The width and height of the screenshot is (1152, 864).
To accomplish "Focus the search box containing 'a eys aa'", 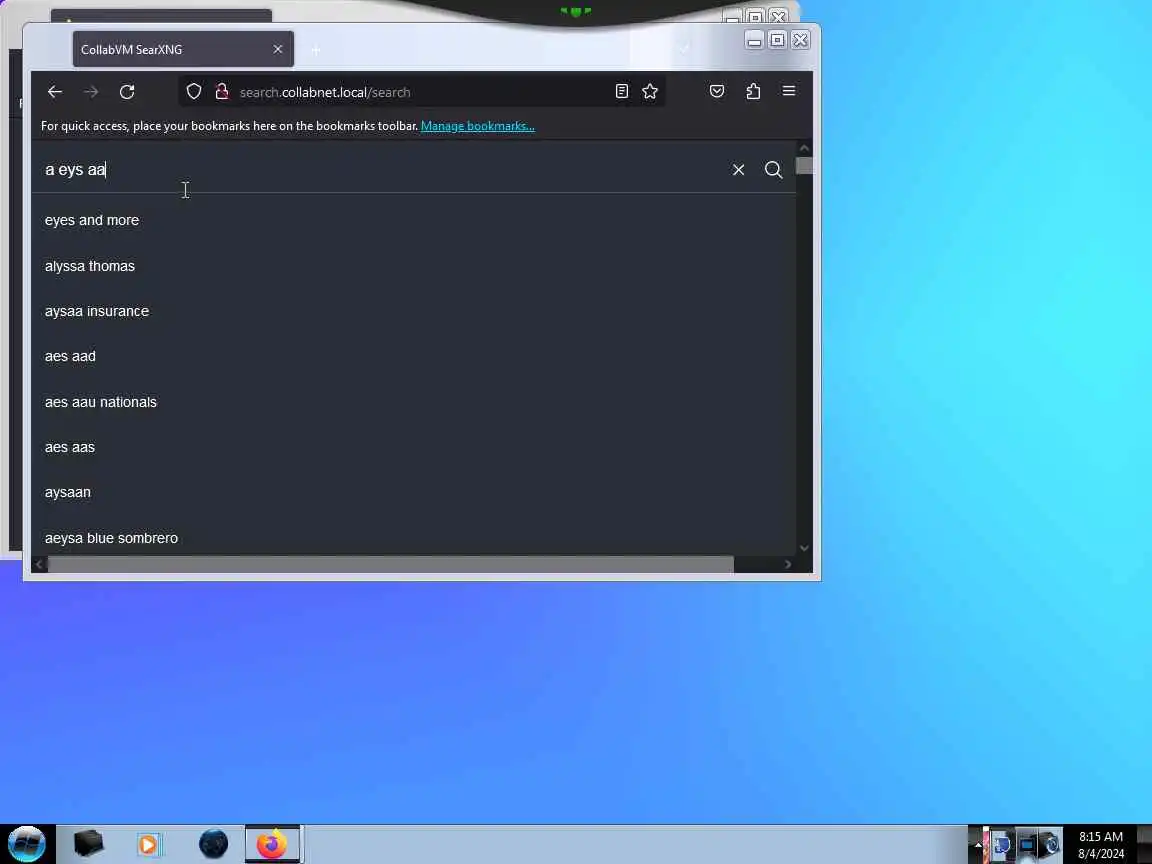I will point(382,170).
